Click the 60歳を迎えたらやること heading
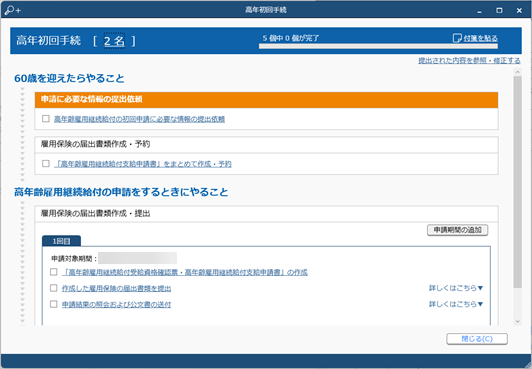The image size is (532, 369). pos(69,78)
